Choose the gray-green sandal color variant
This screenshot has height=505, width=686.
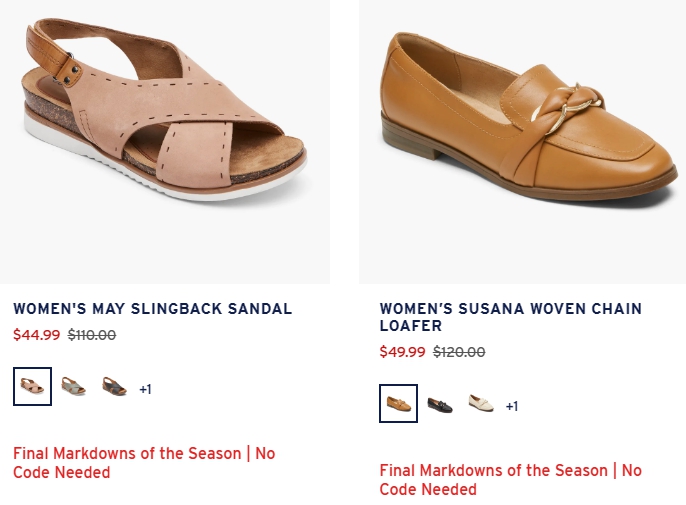tap(73, 386)
